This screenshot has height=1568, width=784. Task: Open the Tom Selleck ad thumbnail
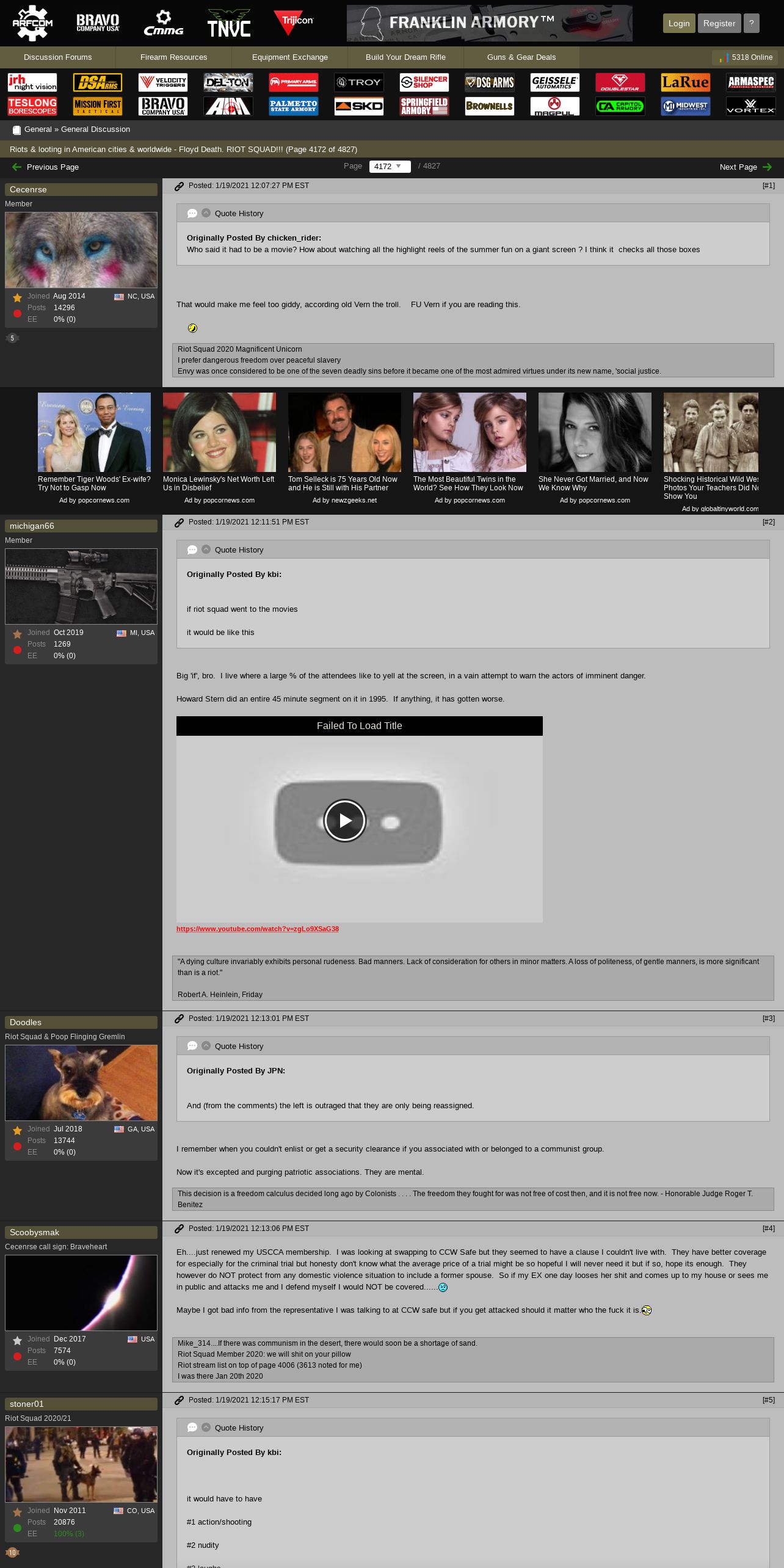pyautogui.click(x=344, y=432)
